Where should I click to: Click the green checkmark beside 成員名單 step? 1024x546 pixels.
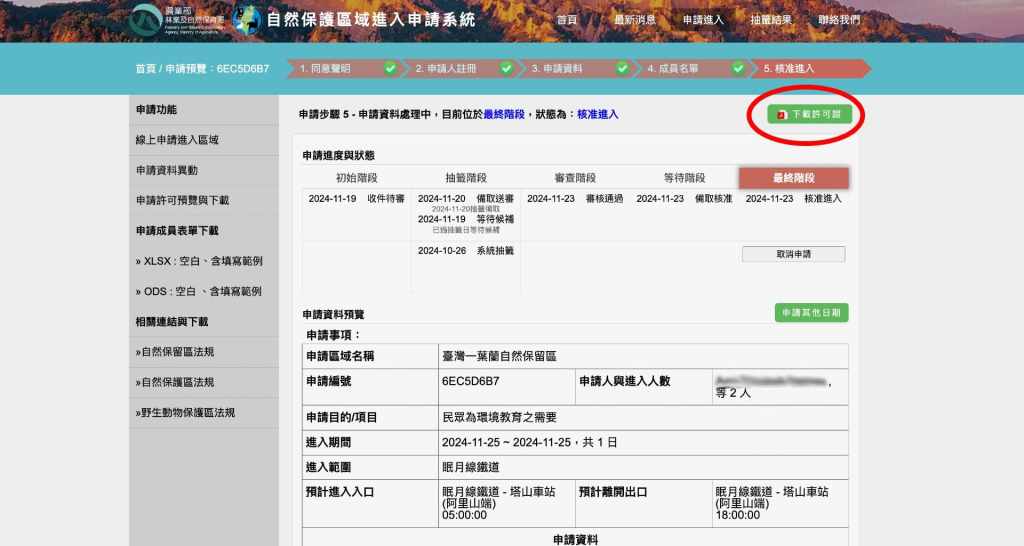[x=738, y=69]
